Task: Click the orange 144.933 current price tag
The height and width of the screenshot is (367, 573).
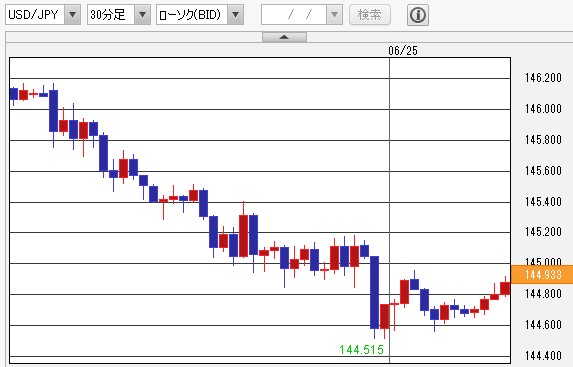Action: (542, 275)
